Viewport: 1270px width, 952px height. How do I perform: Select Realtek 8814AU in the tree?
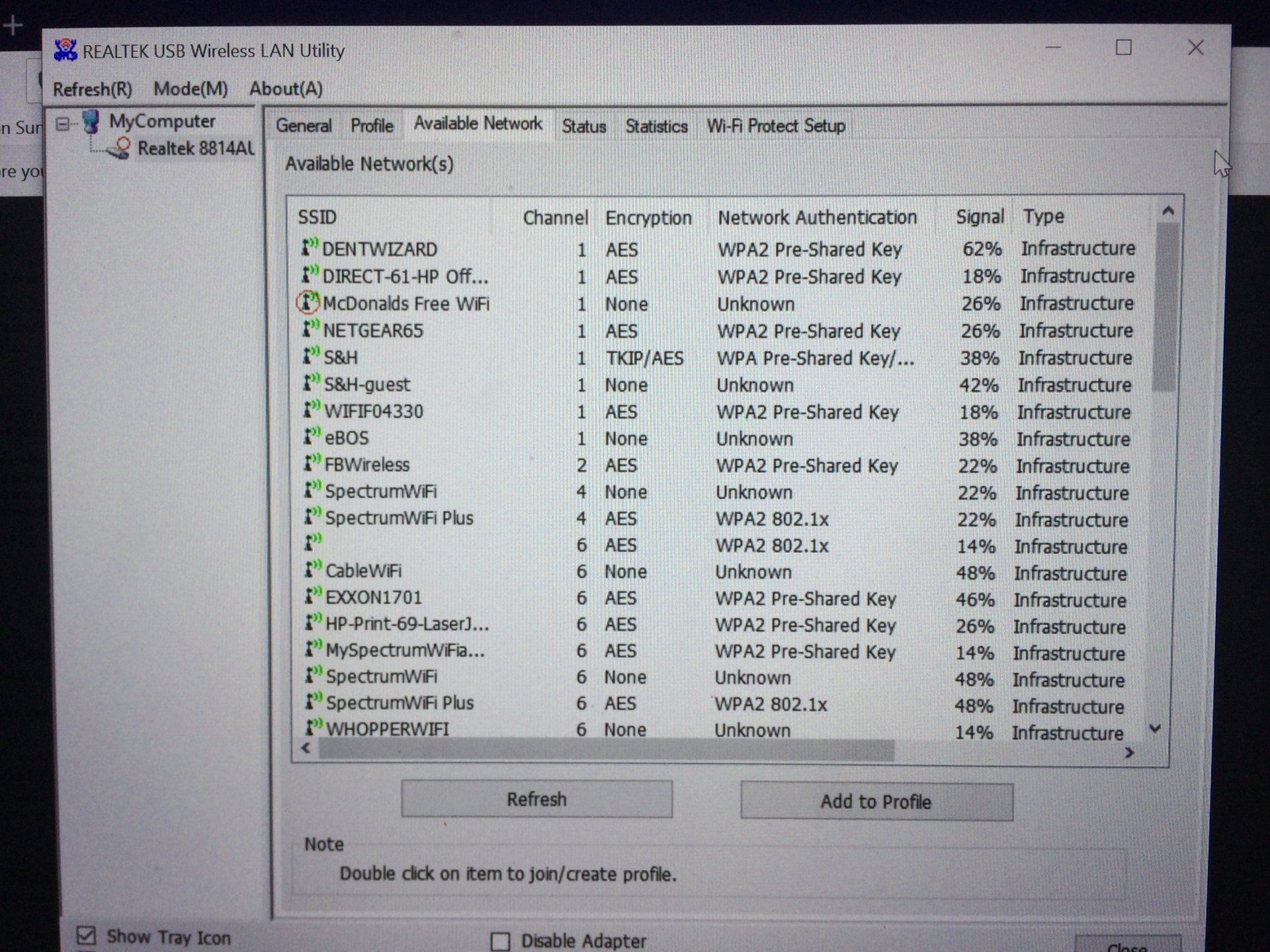196,149
